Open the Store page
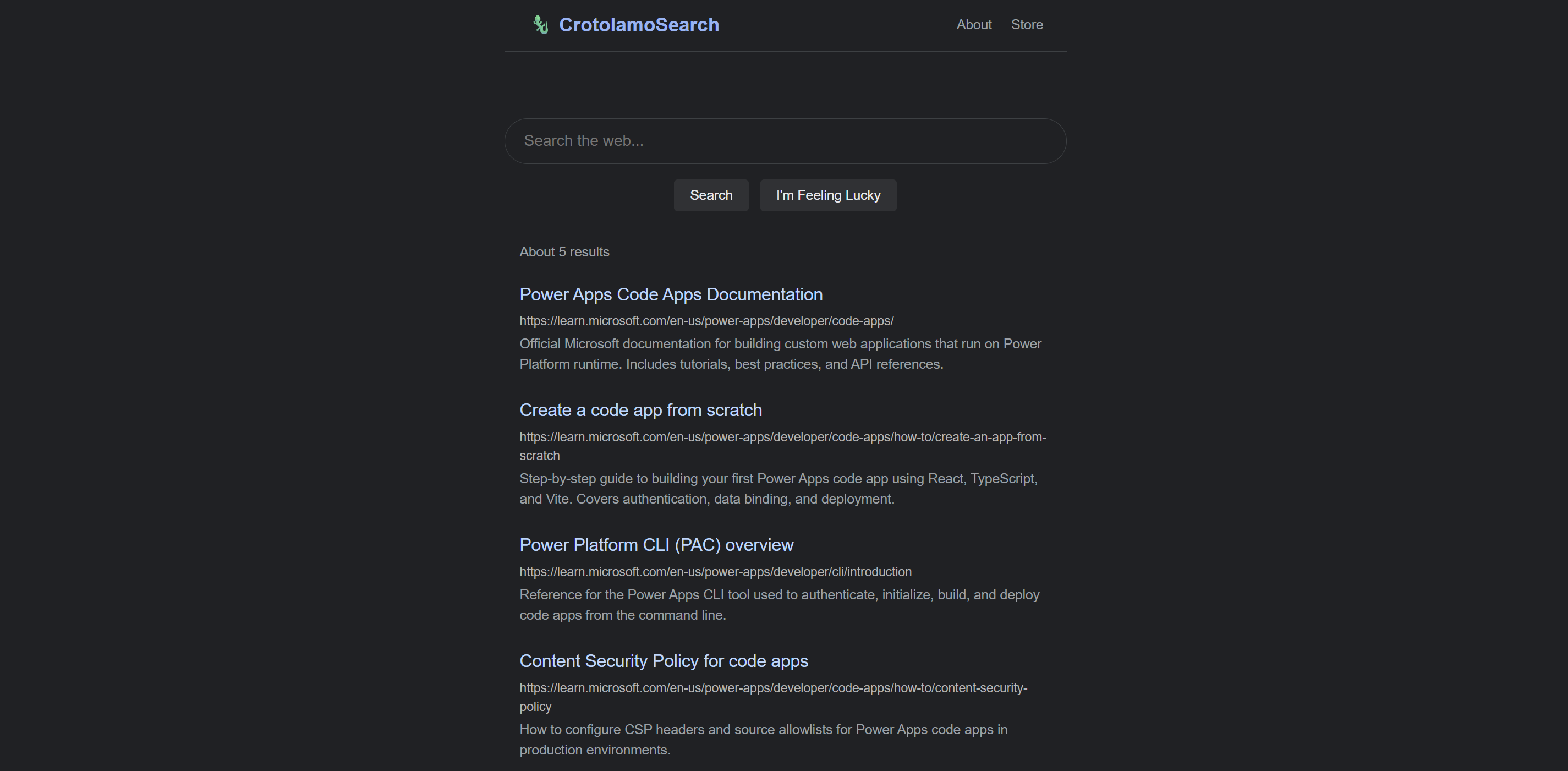This screenshot has height=771, width=1568. pos(1027,25)
